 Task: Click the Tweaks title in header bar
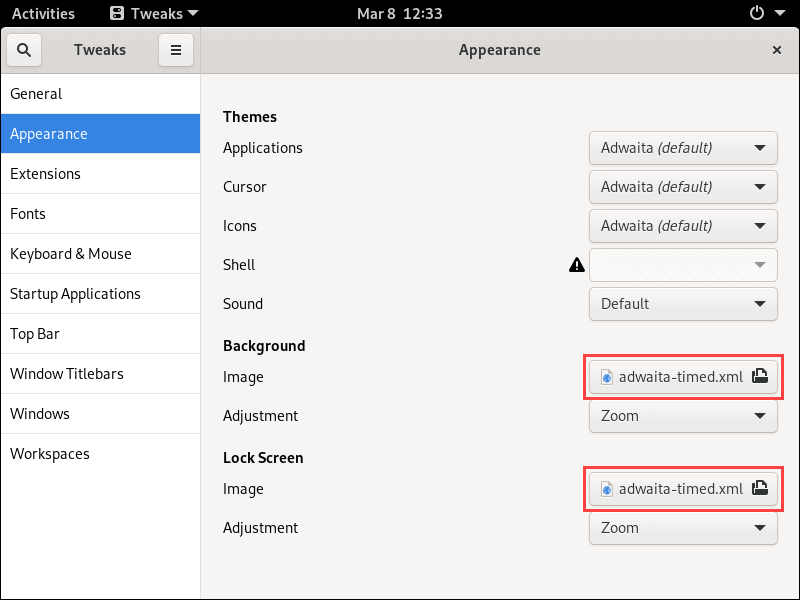(99, 50)
